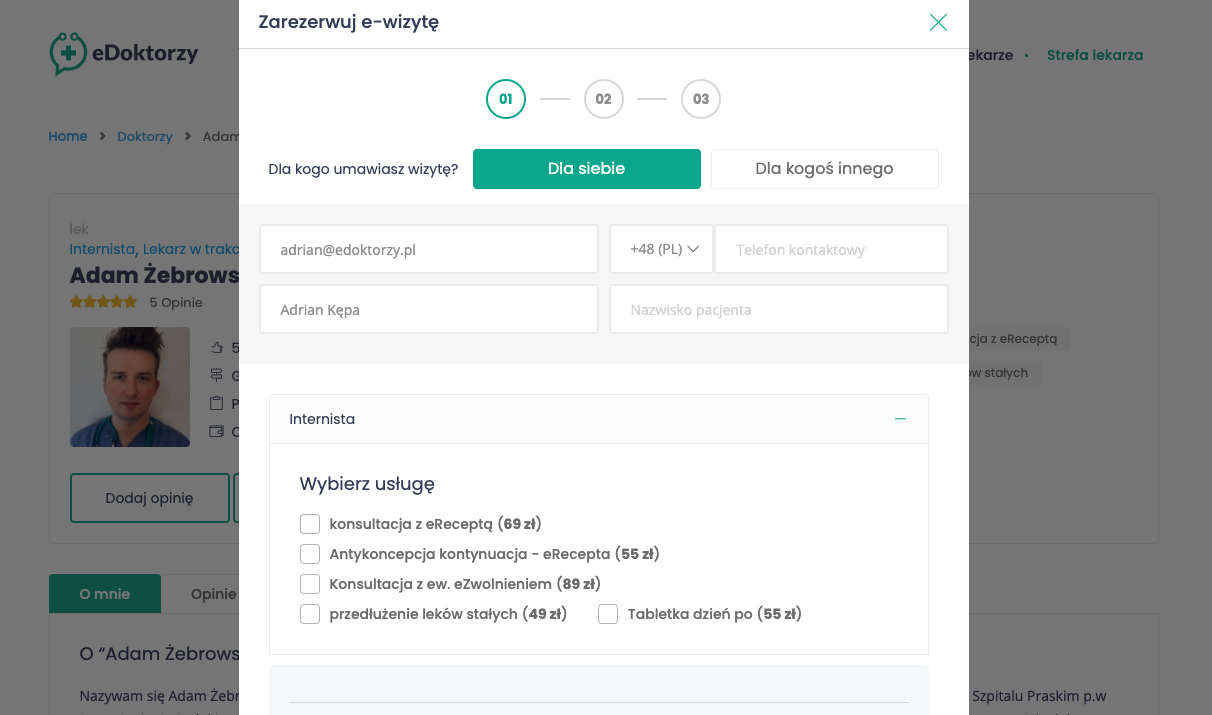Select Konsultacja z ew. eZwolnieniem checkbox
Image resolution: width=1212 pixels, height=715 pixels.
pos(310,584)
